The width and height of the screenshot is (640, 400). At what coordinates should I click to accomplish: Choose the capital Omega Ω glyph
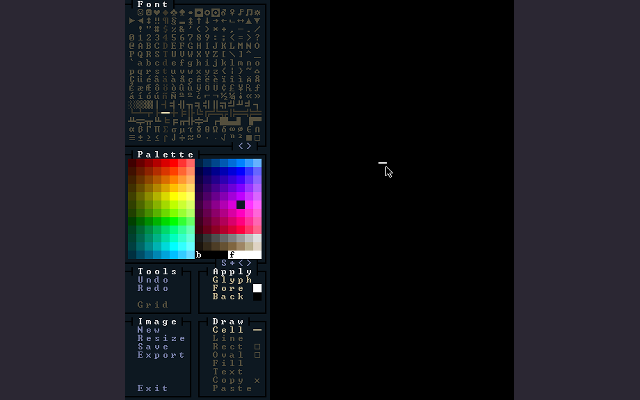(216, 129)
